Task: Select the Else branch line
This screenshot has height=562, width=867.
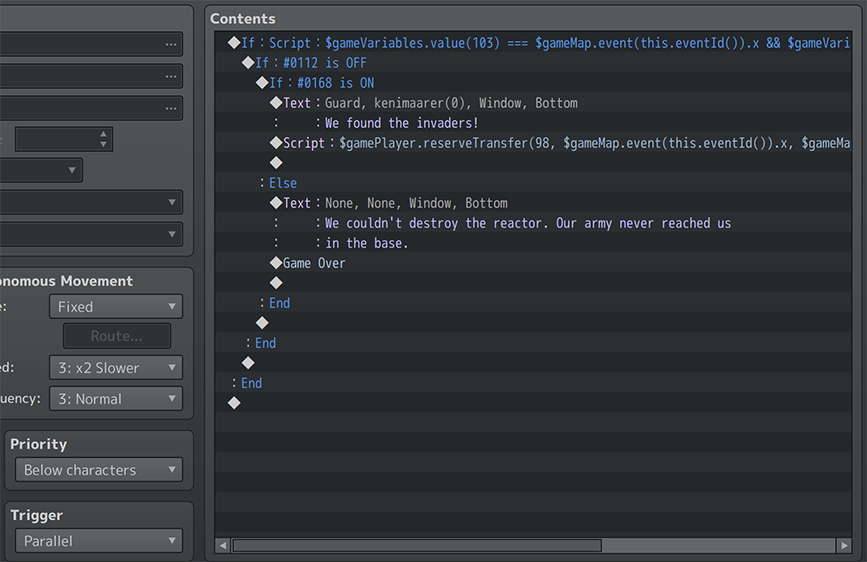Action: [x=283, y=183]
